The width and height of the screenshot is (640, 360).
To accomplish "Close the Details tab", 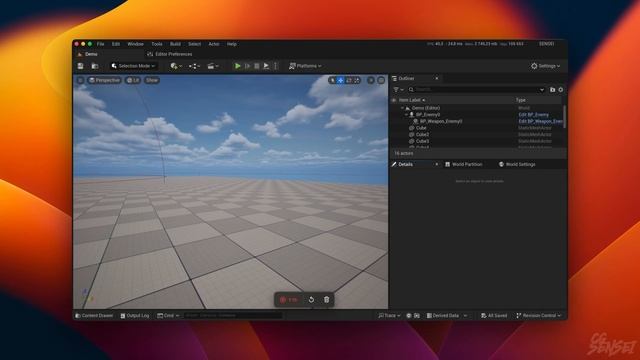I will pyautogui.click(x=437, y=164).
